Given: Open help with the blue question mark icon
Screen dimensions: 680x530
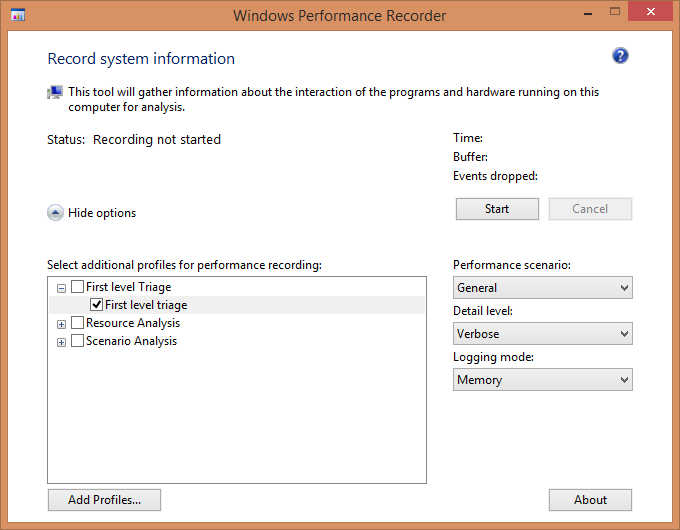Looking at the screenshot, I should [x=620, y=56].
